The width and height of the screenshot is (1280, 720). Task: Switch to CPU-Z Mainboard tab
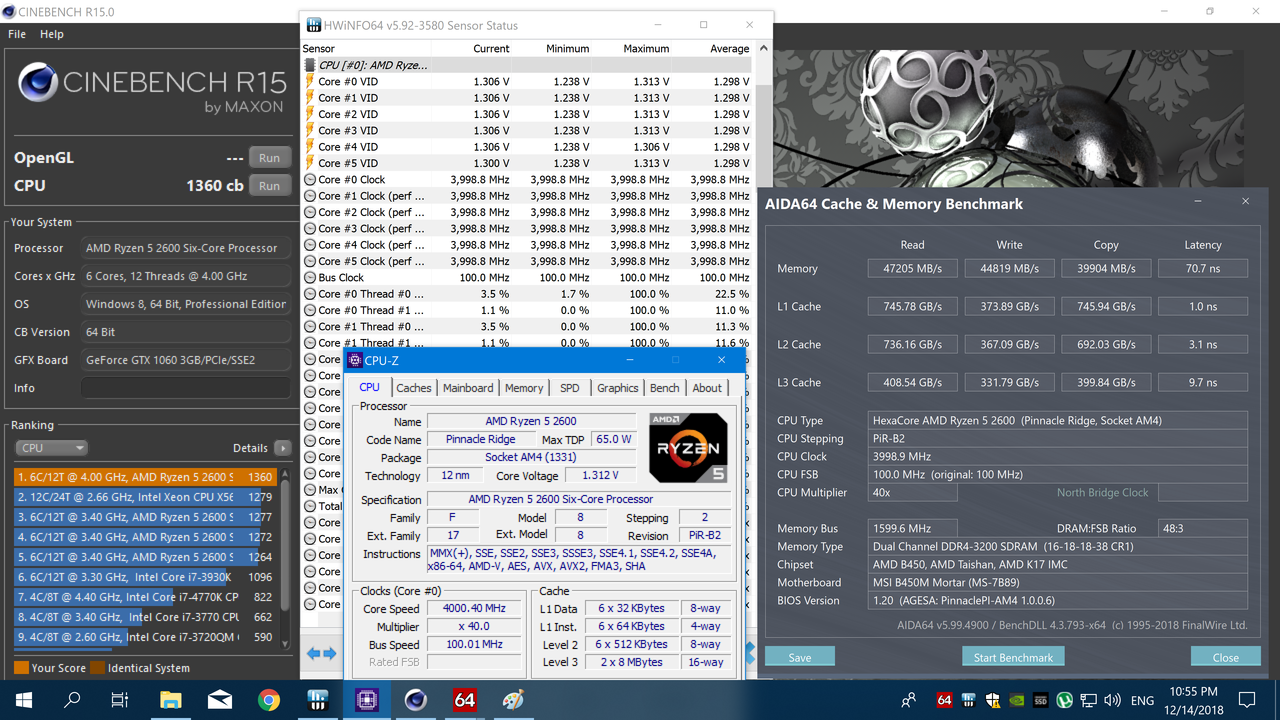tap(468, 388)
